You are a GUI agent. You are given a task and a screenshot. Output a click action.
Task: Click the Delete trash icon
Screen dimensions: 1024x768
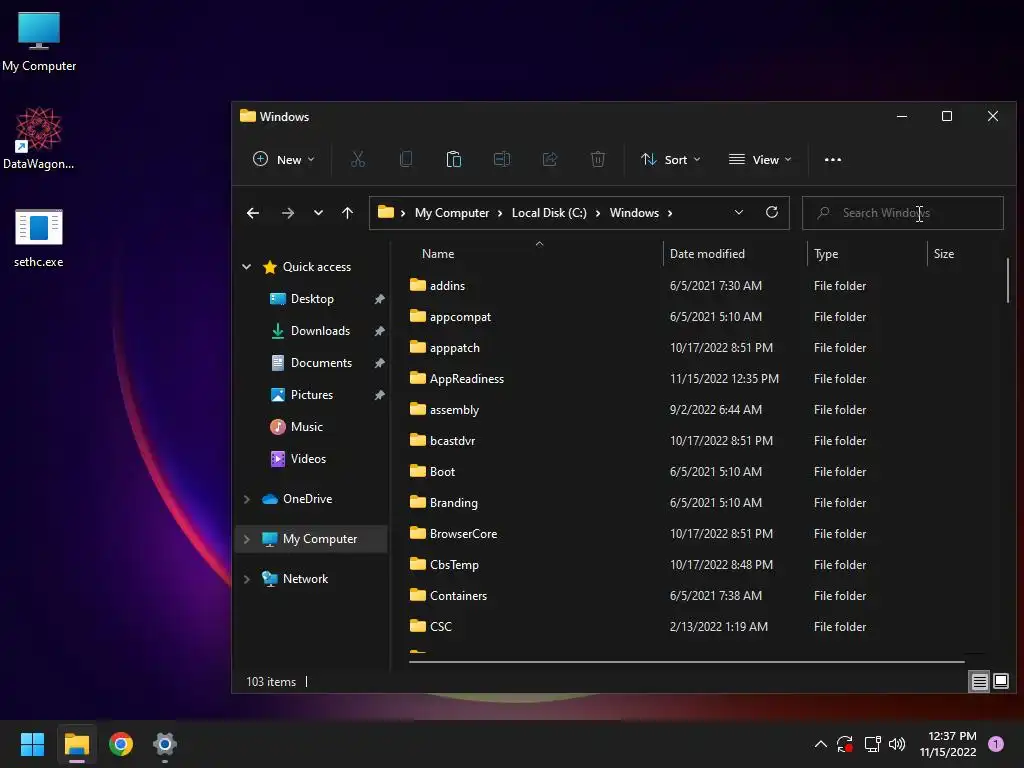coord(598,159)
